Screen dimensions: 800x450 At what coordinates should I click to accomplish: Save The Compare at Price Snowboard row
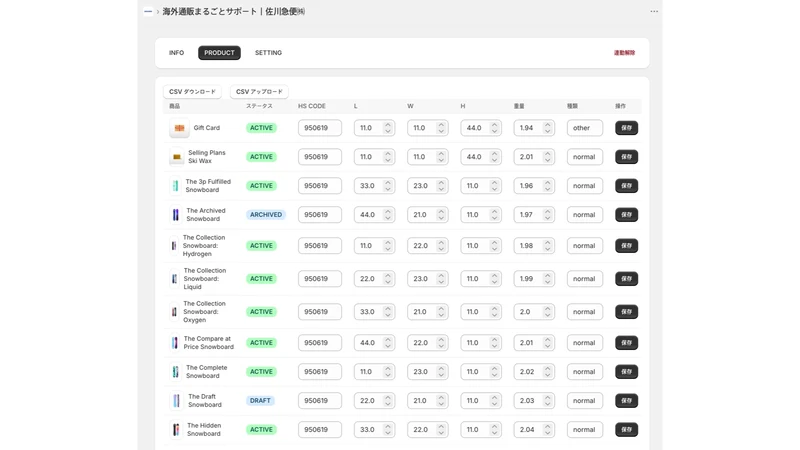(x=627, y=343)
